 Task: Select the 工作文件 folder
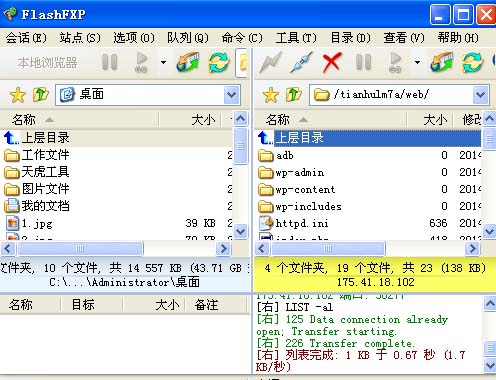117,155
